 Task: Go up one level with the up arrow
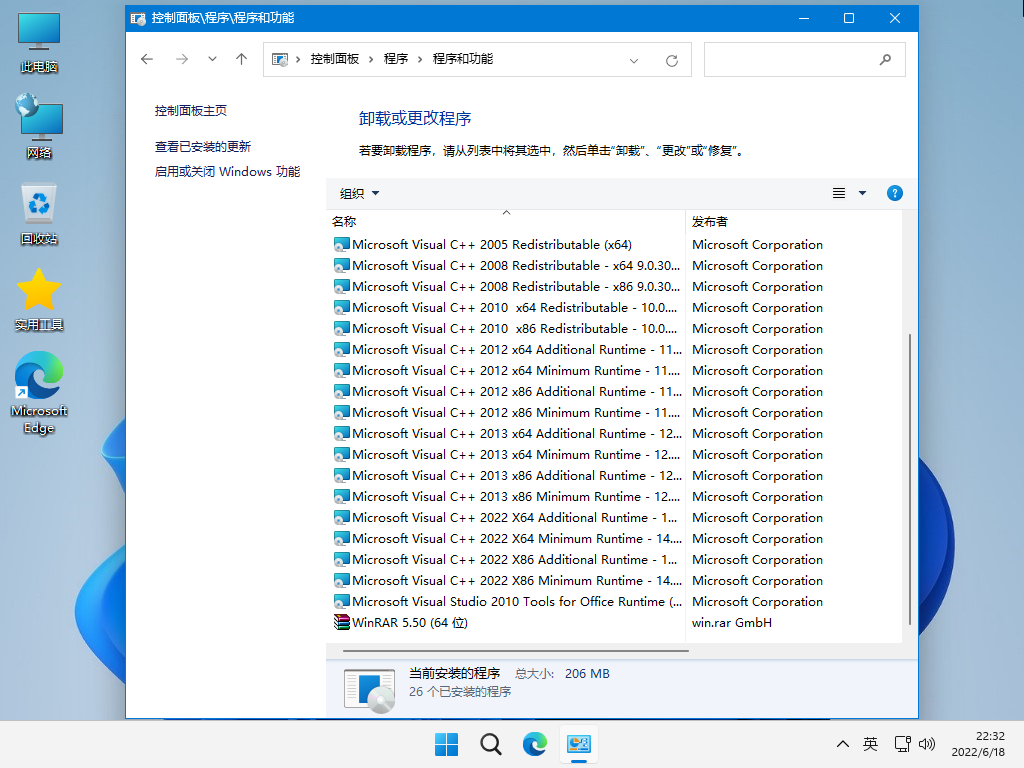[x=242, y=59]
